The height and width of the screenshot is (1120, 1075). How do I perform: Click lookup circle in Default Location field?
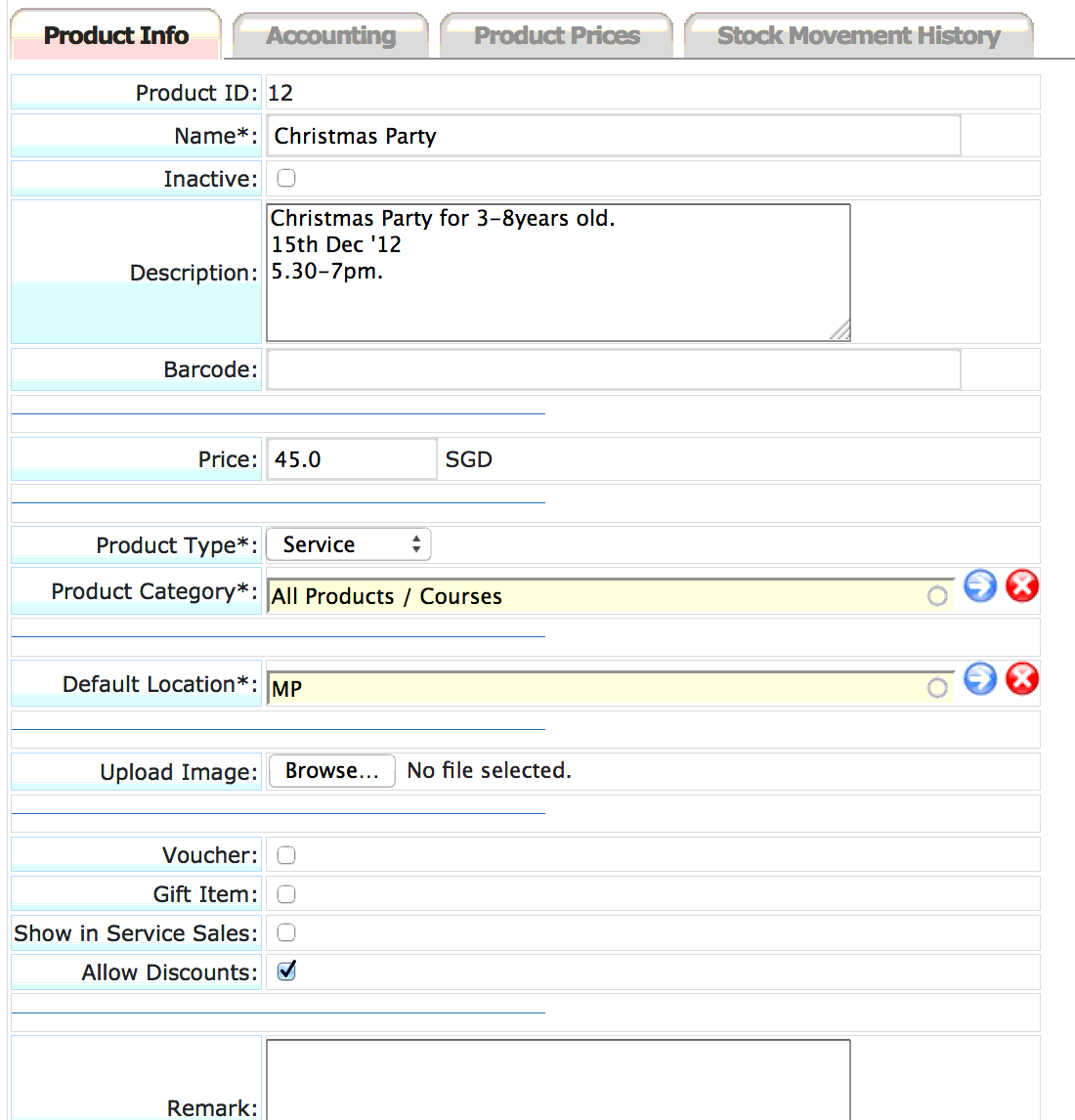click(937, 688)
